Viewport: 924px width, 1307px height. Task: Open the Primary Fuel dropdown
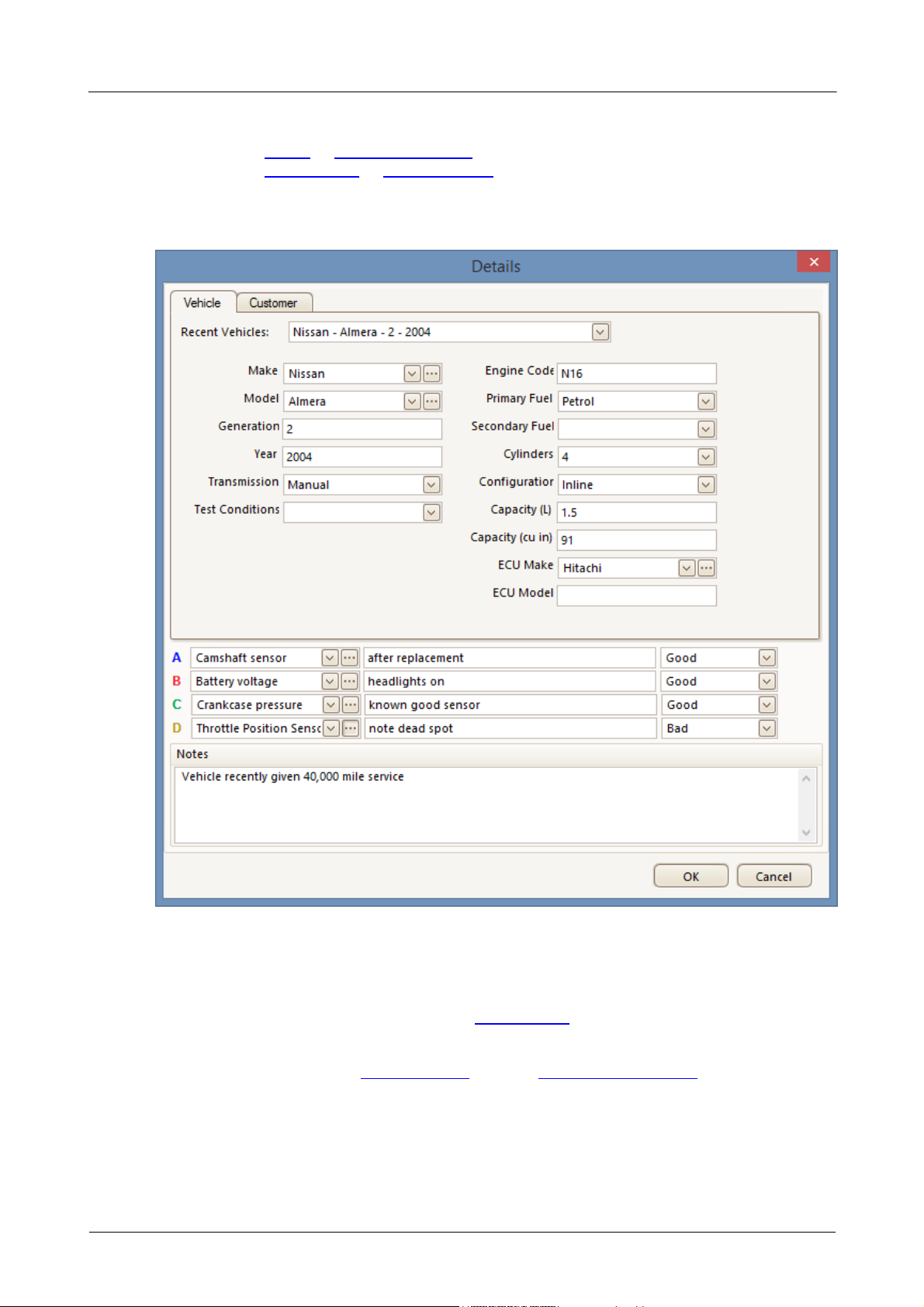[705, 402]
